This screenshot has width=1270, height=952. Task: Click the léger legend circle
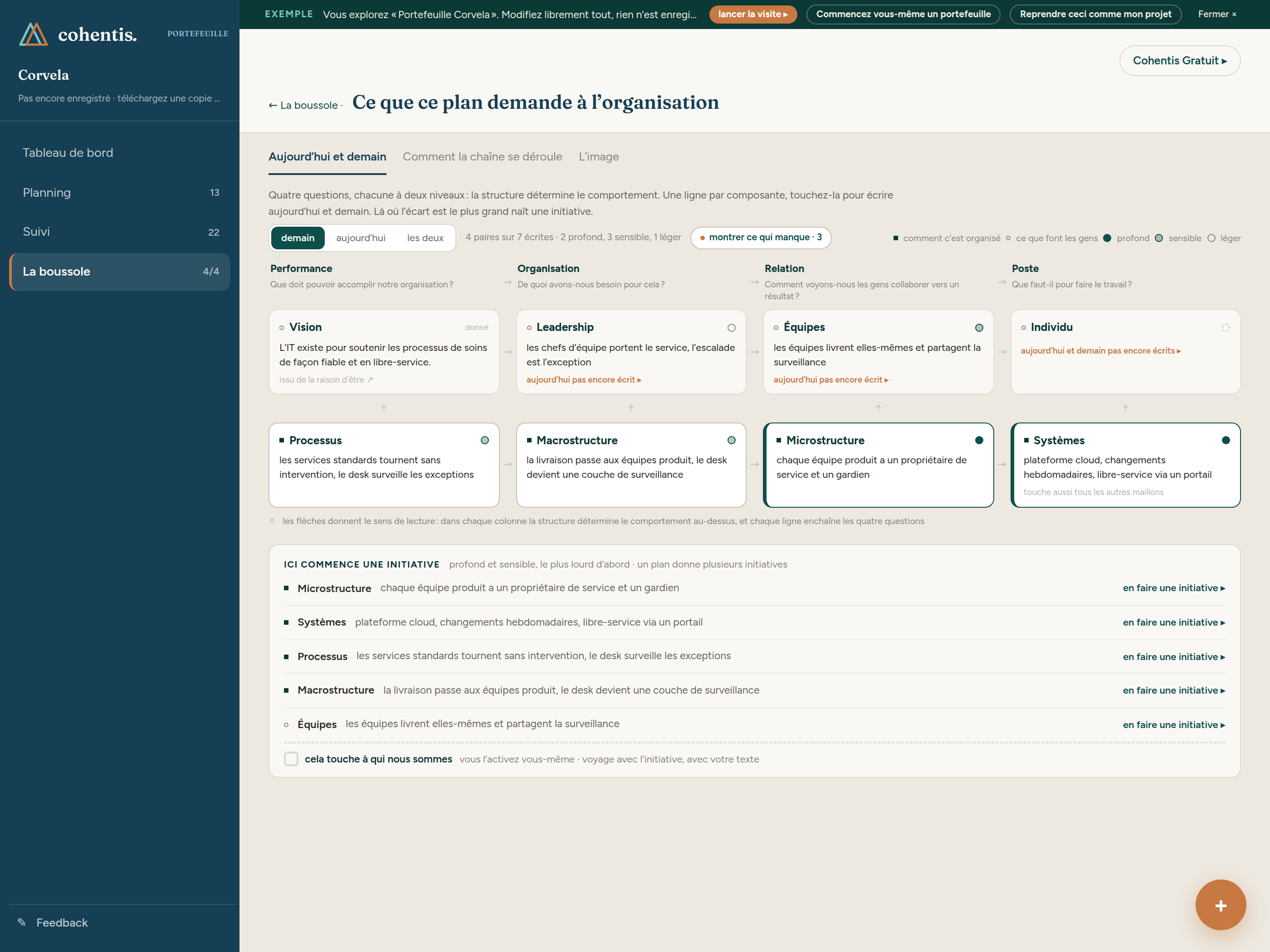coord(1211,238)
